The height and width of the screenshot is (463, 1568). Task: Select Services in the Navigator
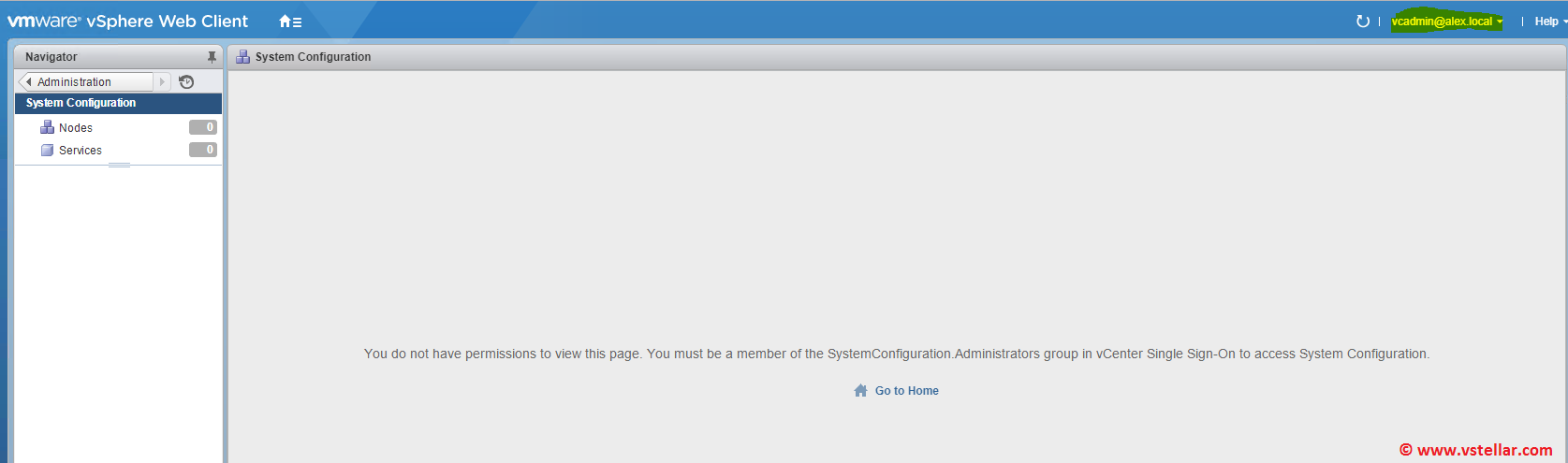(x=81, y=151)
